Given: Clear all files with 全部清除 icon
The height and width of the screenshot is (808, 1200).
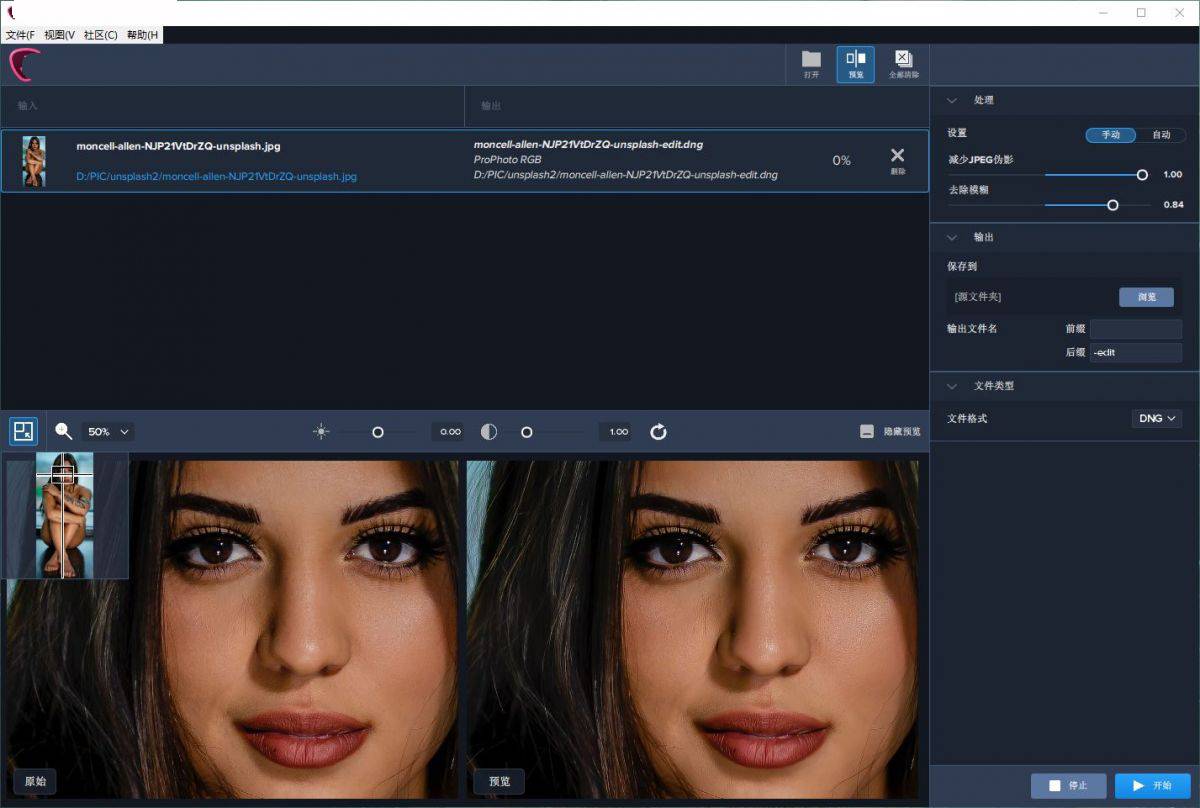Looking at the screenshot, I should 903,64.
